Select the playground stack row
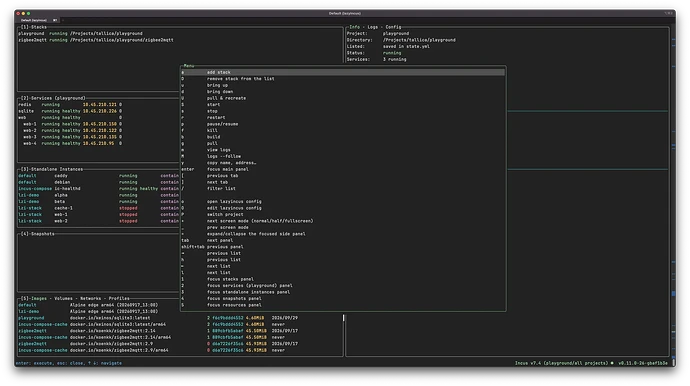This screenshot has width=690, height=386. pyautogui.click(x=180, y=33)
